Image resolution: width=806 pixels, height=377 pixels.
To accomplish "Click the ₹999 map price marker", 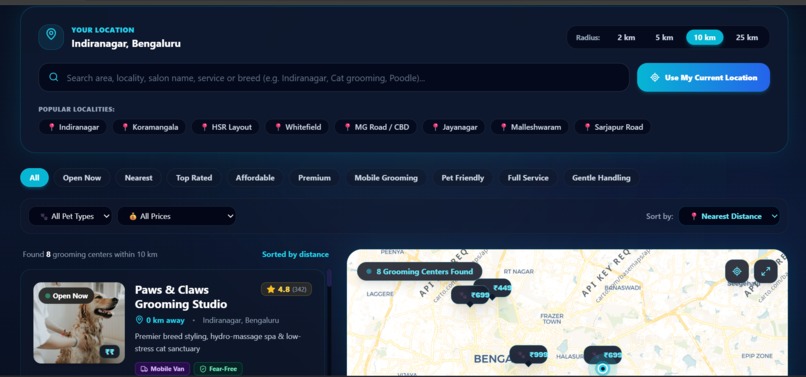I will tap(528, 355).
